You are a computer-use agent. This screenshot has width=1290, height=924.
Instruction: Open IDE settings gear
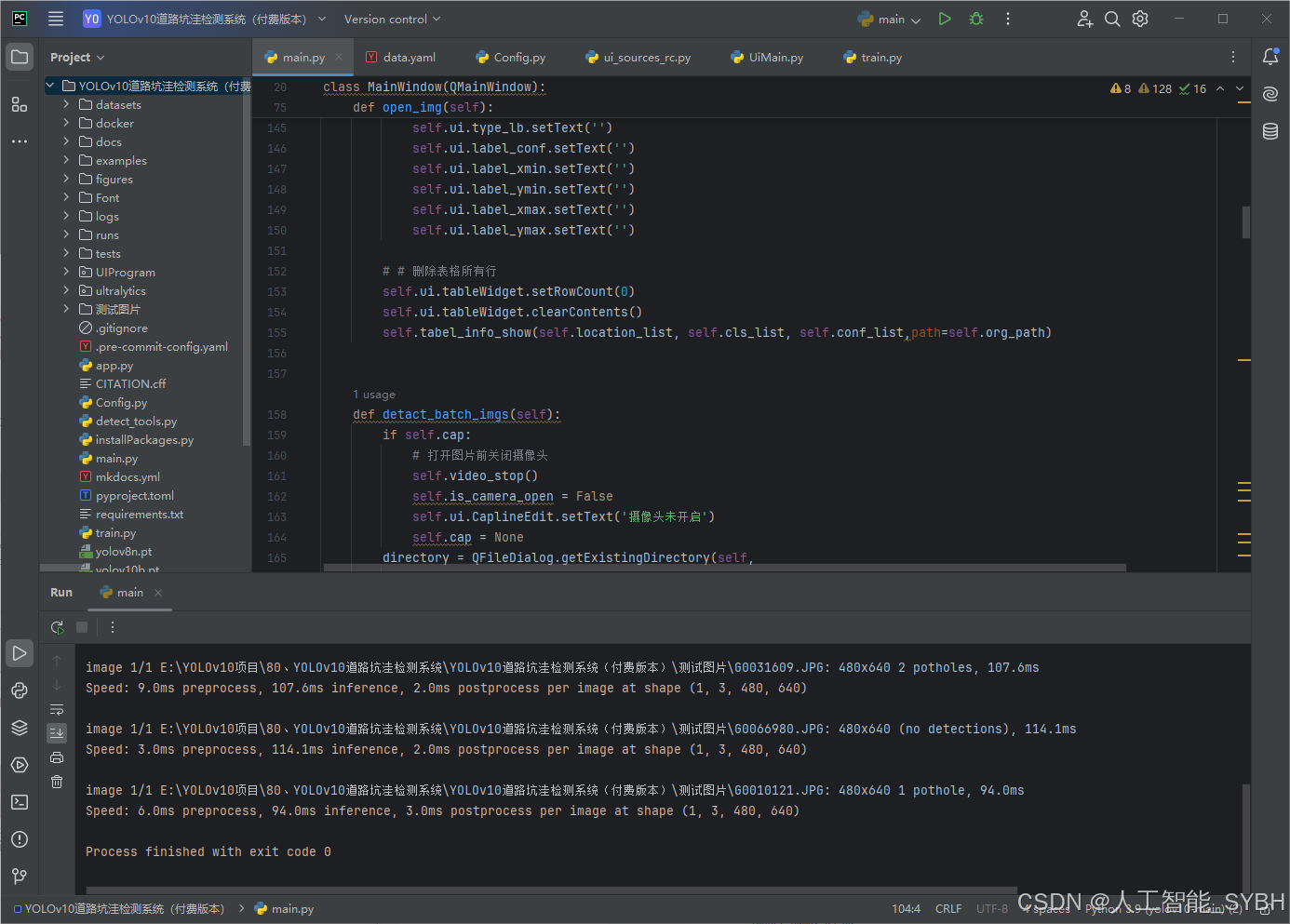pyautogui.click(x=1140, y=19)
